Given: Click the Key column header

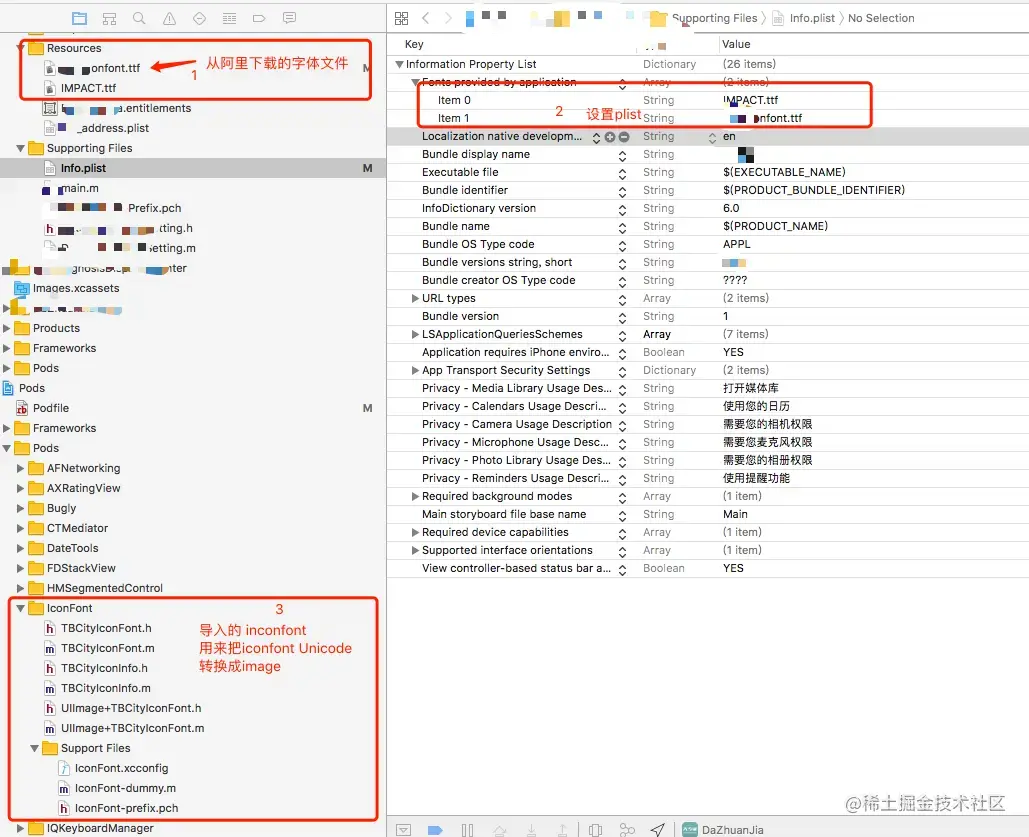Looking at the screenshot, I should pyautogui.click(x=414, y=44).
